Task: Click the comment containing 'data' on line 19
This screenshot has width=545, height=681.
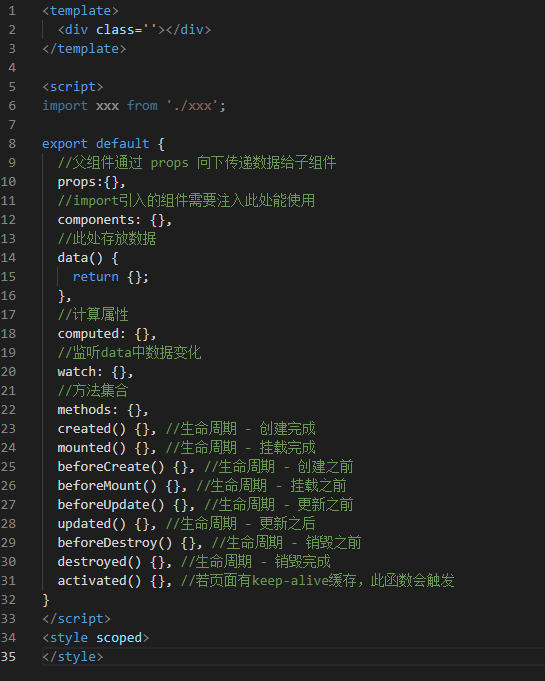Action: (129, 353)
